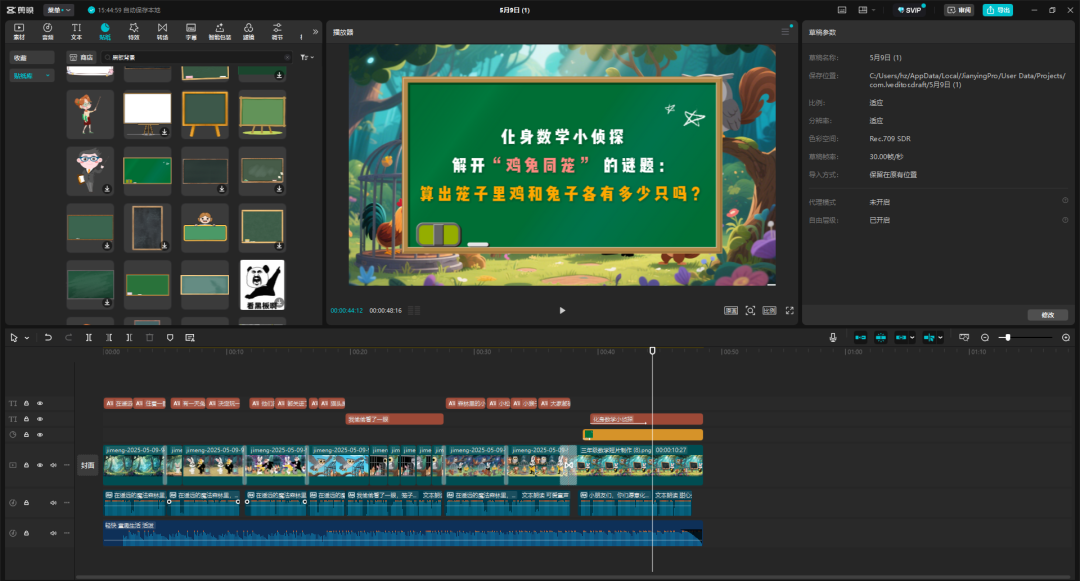The image size is (1080, 581).
Task: Open the 转场 (Transitions) panel
Action: [162, 30]
